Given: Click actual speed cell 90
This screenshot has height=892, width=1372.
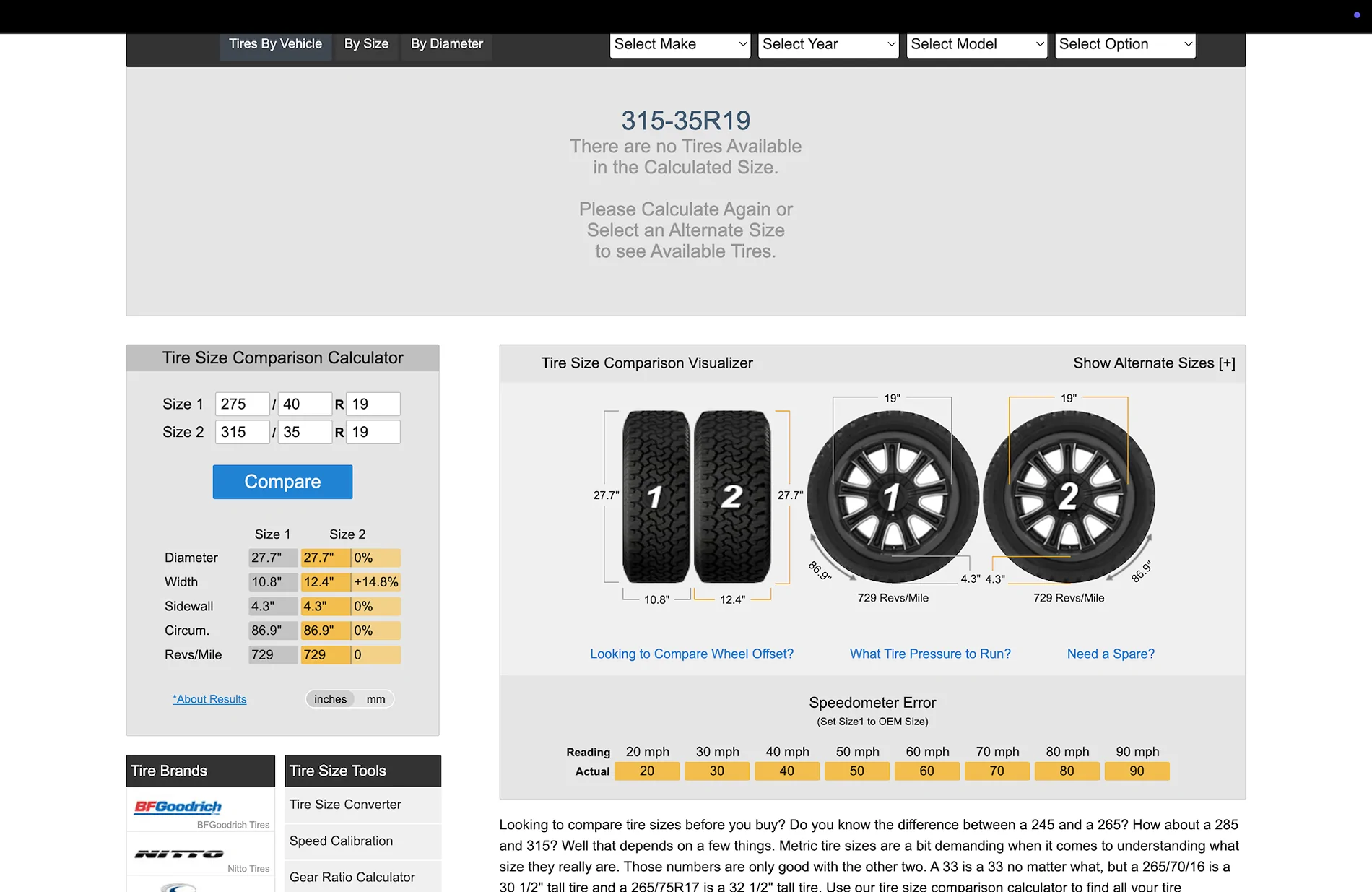Looking at the screenshot, I should click(1137, 771).
